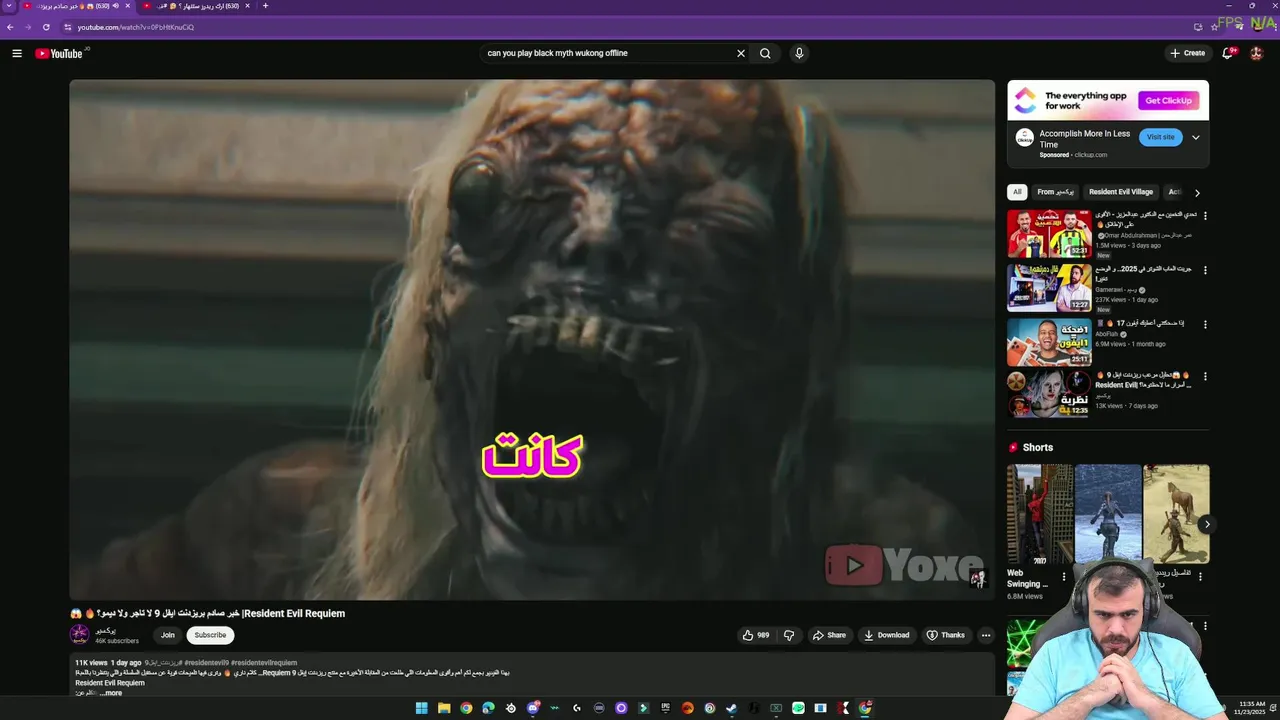Click the channel watermark in video corner
Screen dimensions: 1280x720
coord(978,578)
